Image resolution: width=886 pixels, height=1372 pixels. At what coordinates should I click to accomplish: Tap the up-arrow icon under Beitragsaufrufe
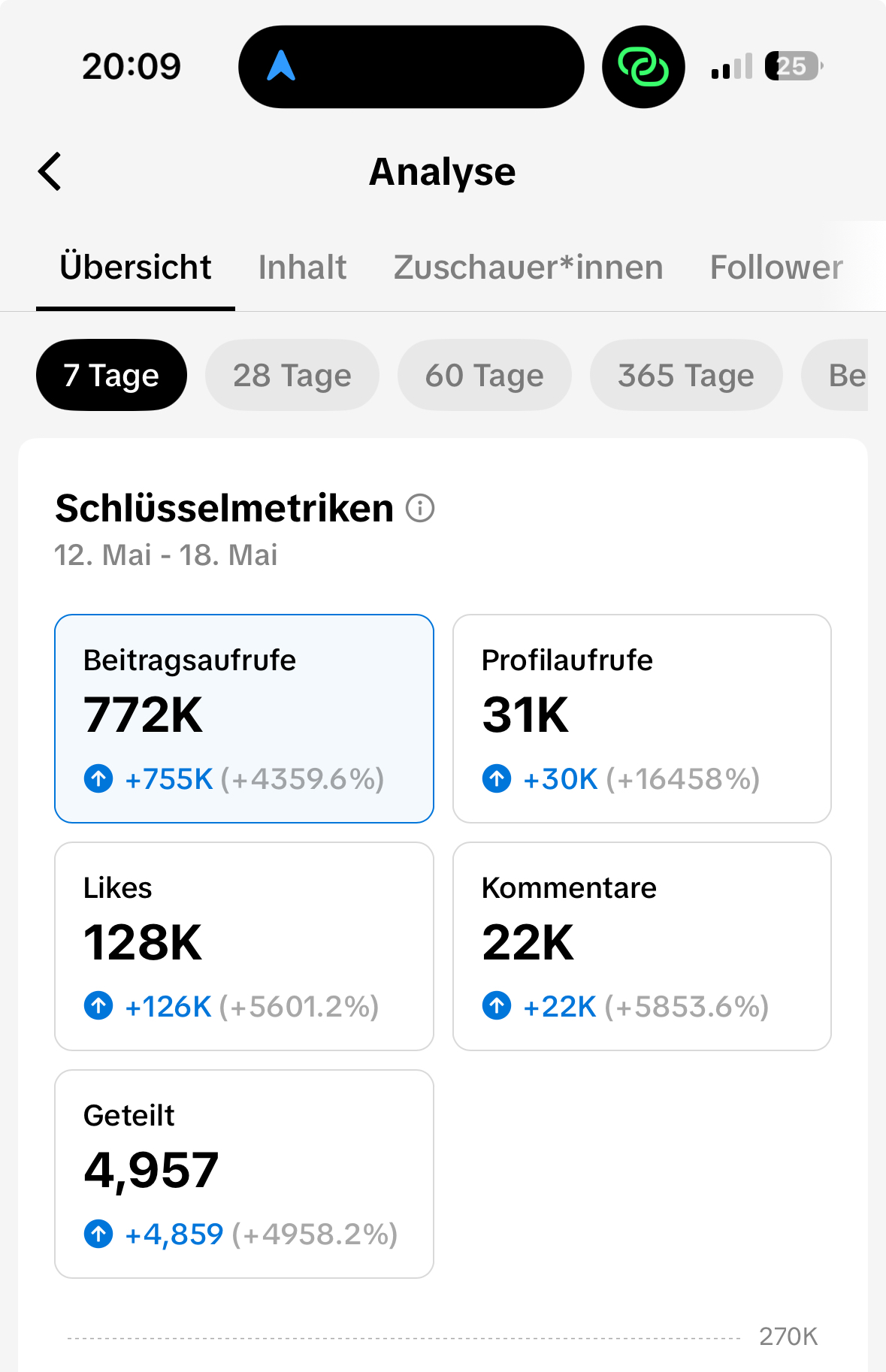[98, 778]
